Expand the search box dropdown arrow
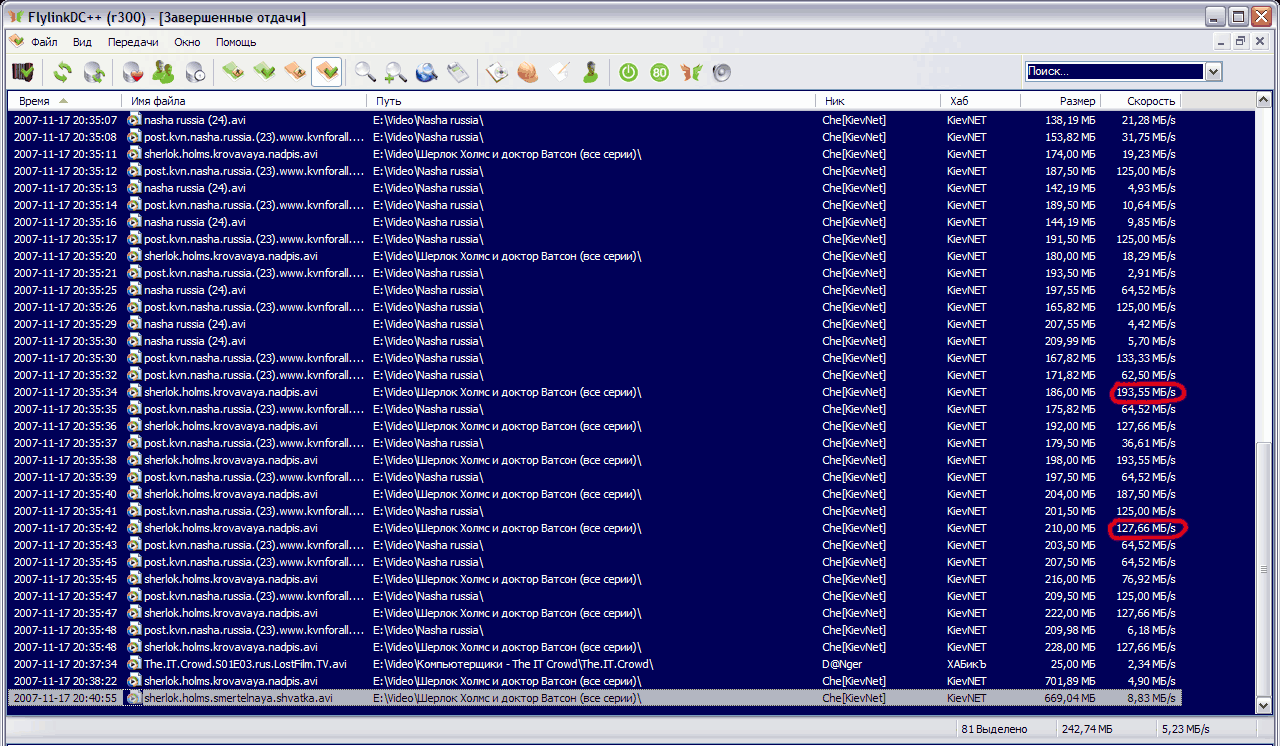 1214,72
